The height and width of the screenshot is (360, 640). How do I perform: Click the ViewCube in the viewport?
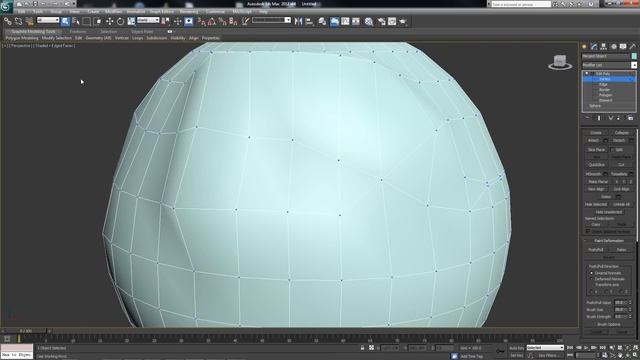(x=560, y=62)
